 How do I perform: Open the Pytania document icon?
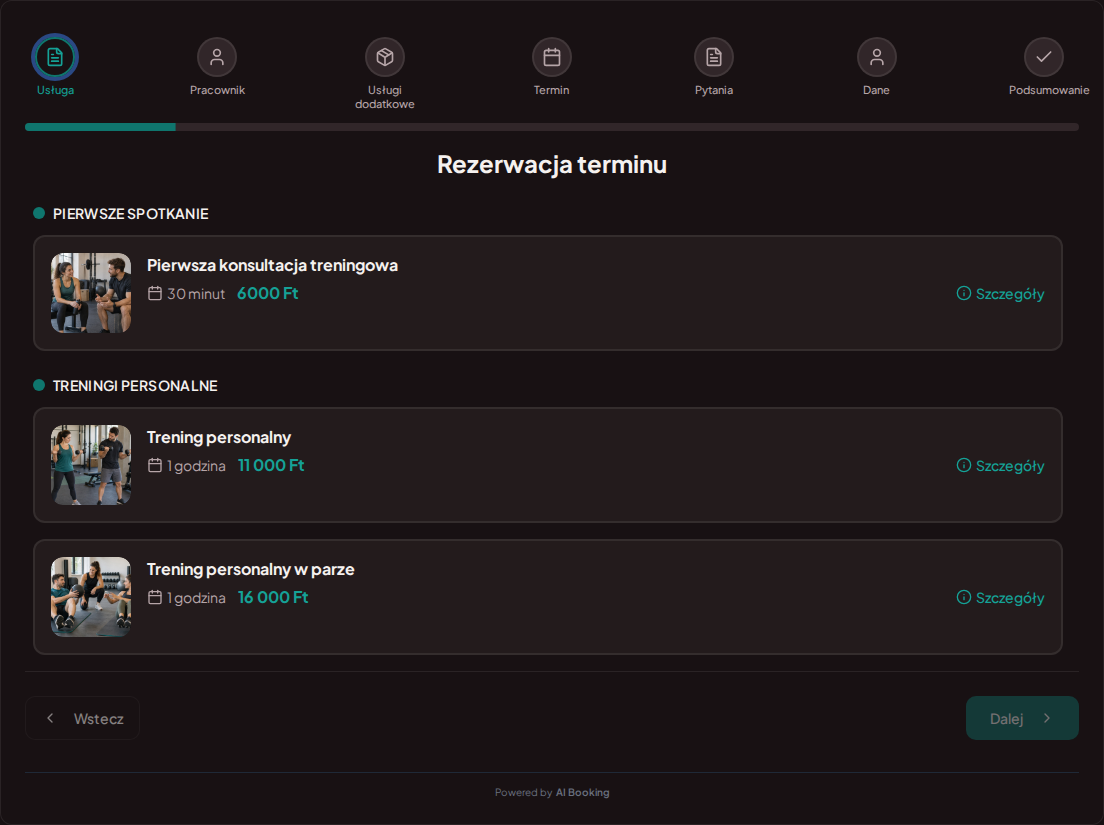point(714,57)
